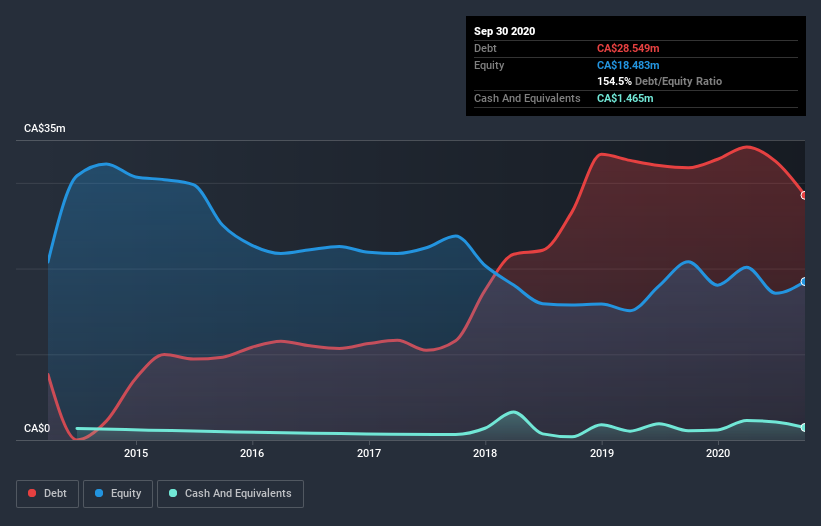Toggle the Debt legend button
This screenshot has width=821, height=526.
point(48,494)
